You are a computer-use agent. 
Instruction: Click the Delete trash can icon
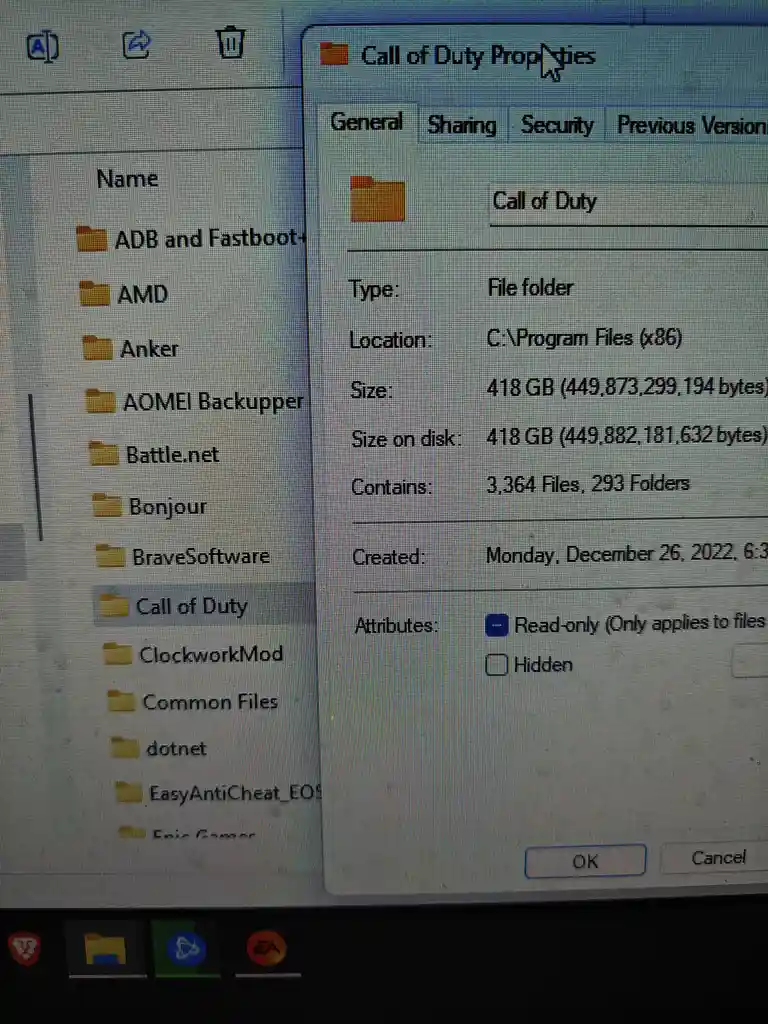click(231, 42)
